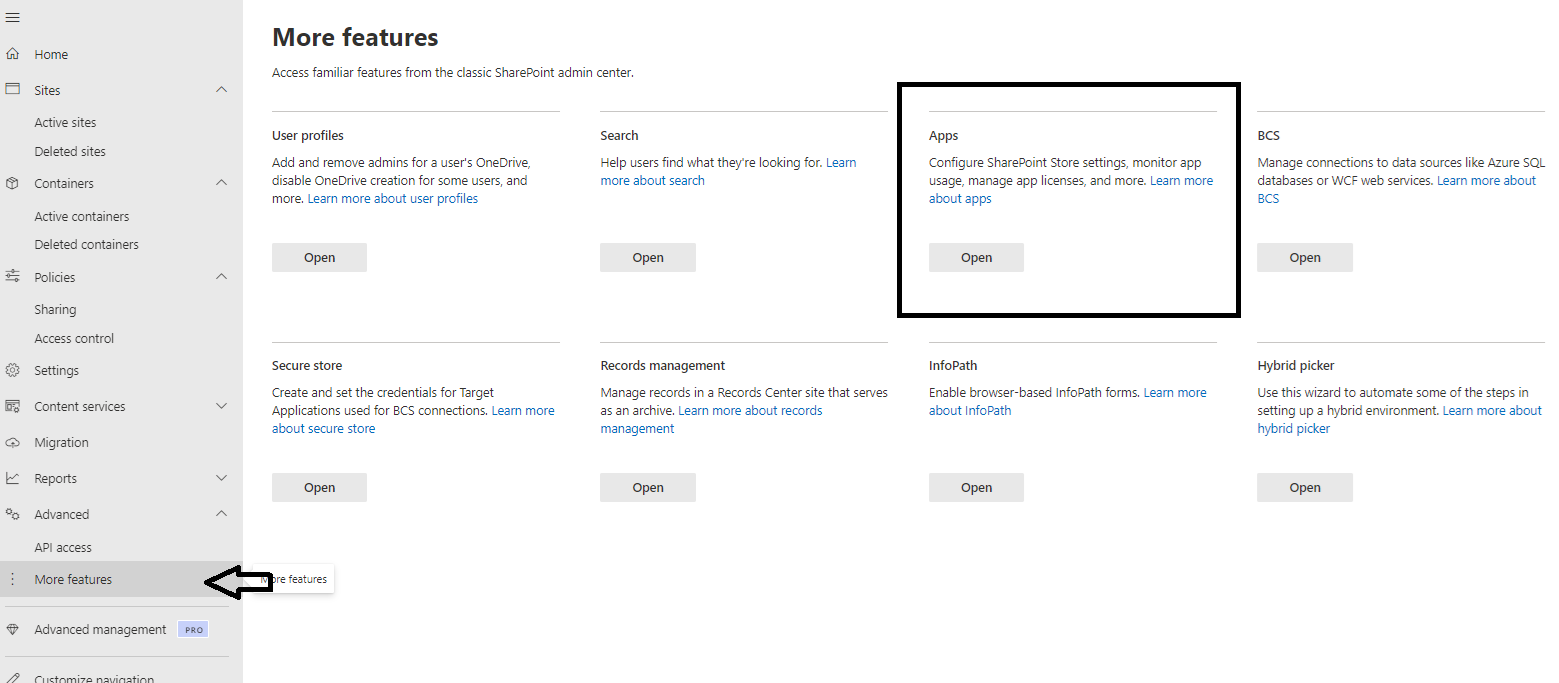Click the three-dots icon beside More features
1559x683 pixels.
12,579
